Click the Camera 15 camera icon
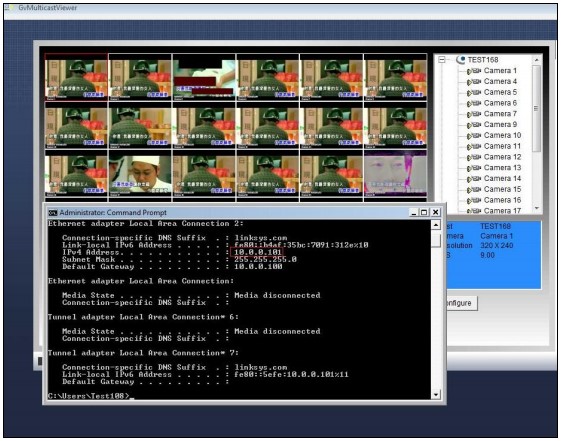Image resolution: width=562 pixels, height=441 pixels. click(474, 189)
